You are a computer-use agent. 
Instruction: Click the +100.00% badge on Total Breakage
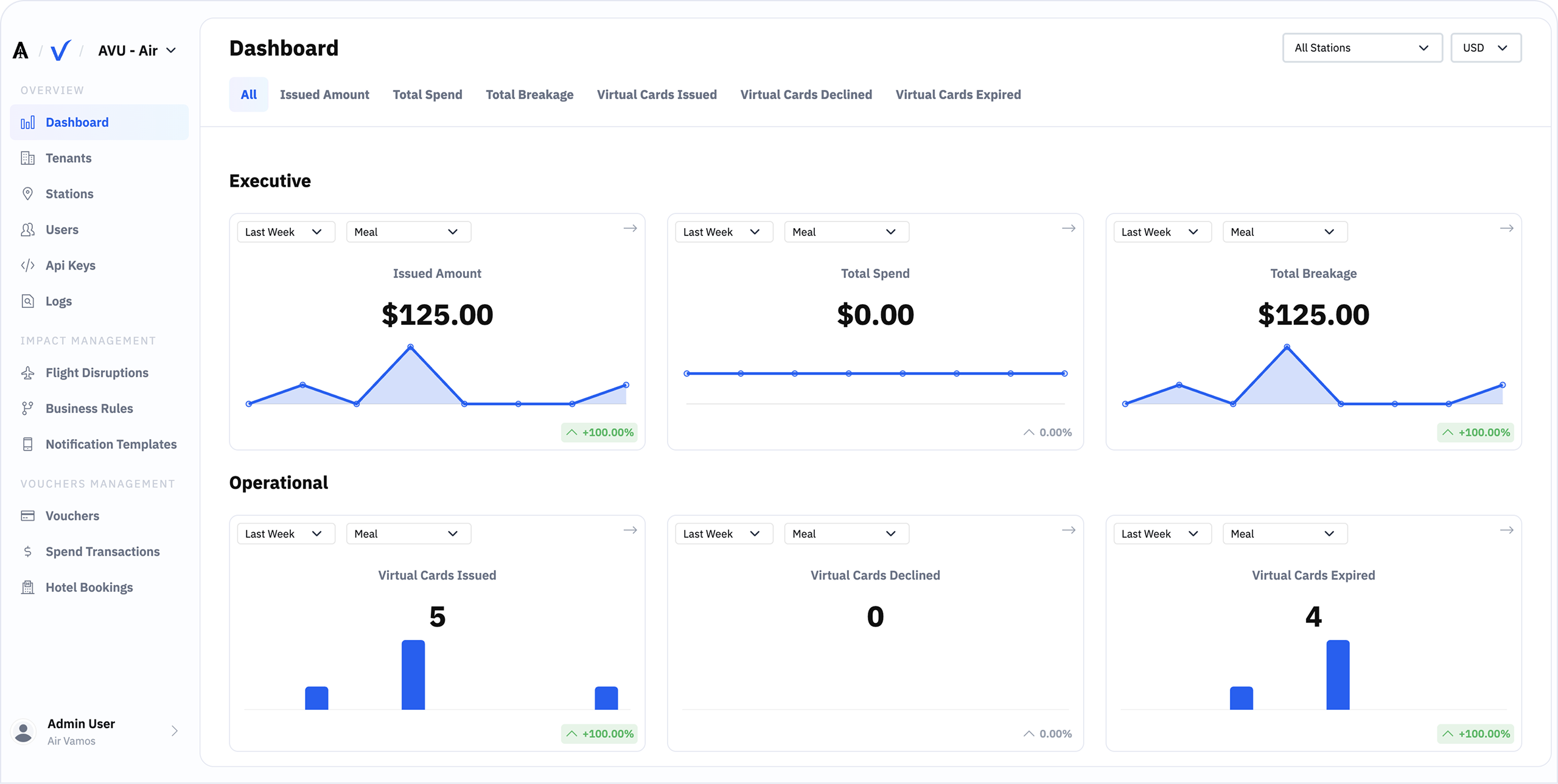point(1475,432)
